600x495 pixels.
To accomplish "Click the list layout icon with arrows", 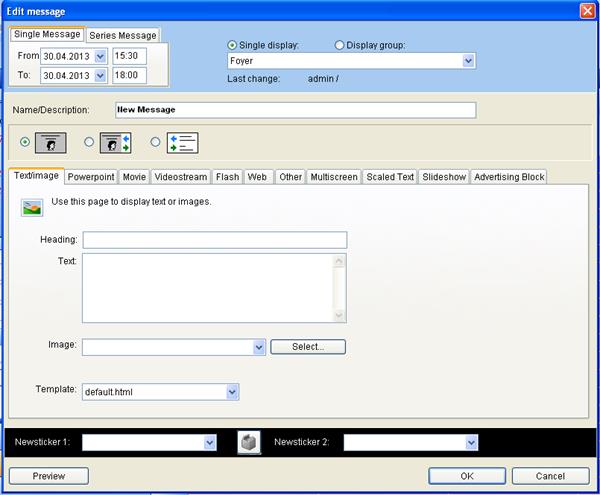I will [x=181, y=142].
